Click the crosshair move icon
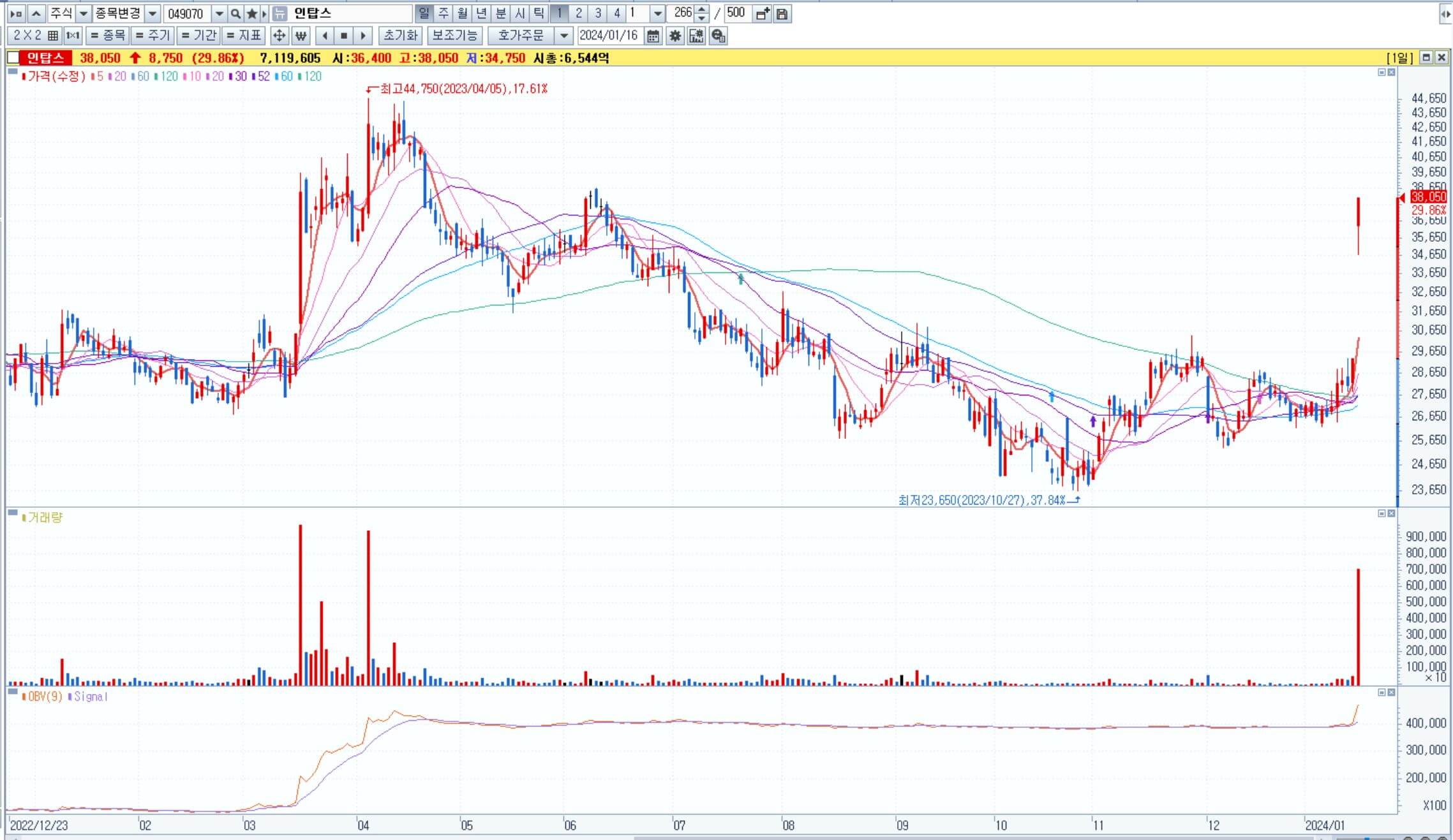The image size is (1453, 840). pos(279,36)
